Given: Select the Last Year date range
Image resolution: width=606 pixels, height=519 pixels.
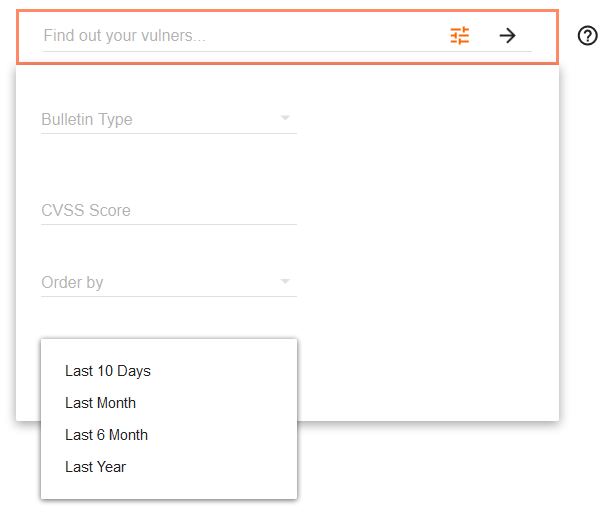Looking at the screenshot, I should [96, 467].
